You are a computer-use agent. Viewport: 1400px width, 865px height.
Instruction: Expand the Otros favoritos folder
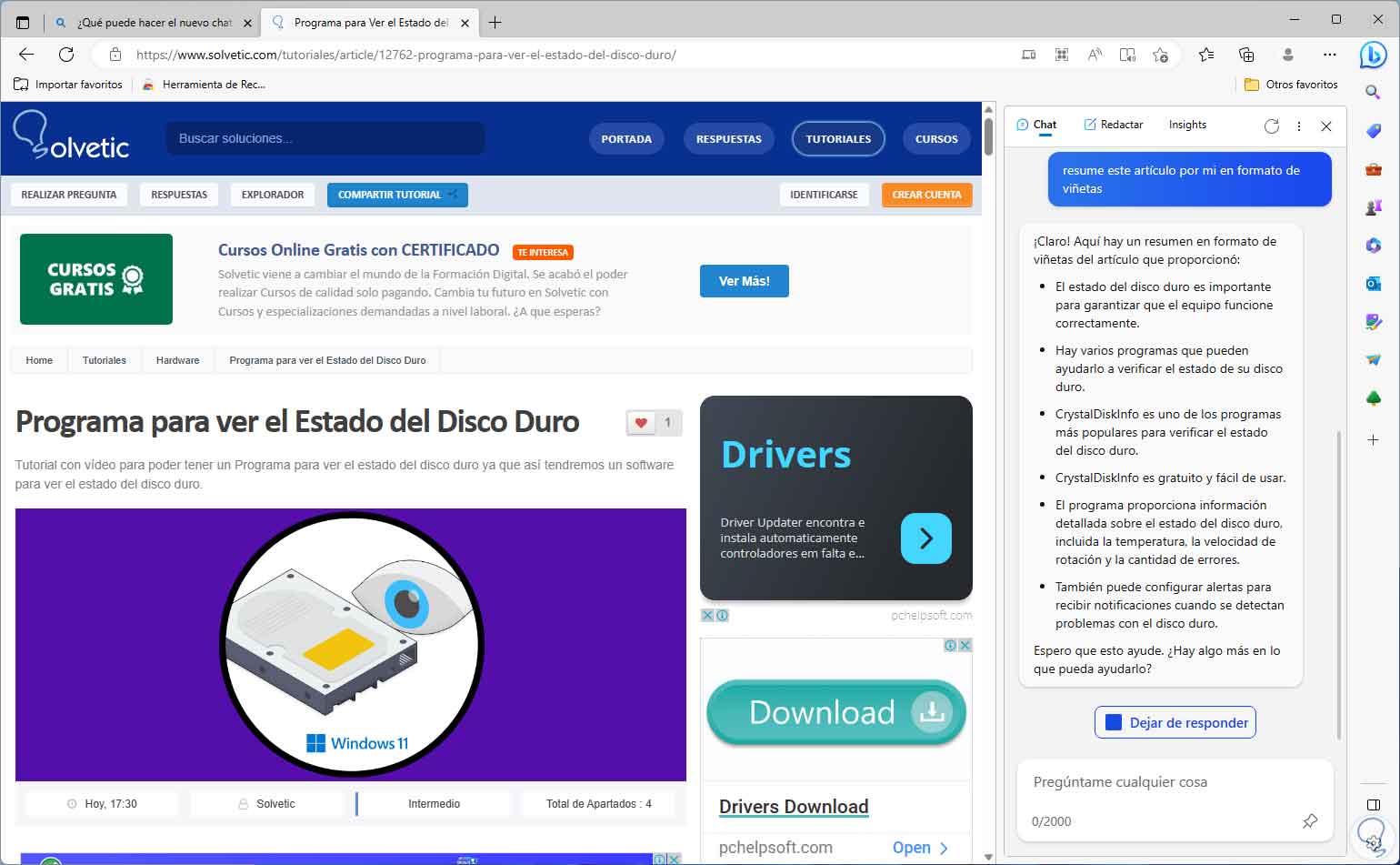pyautogui.click(x=1291, y=85)
